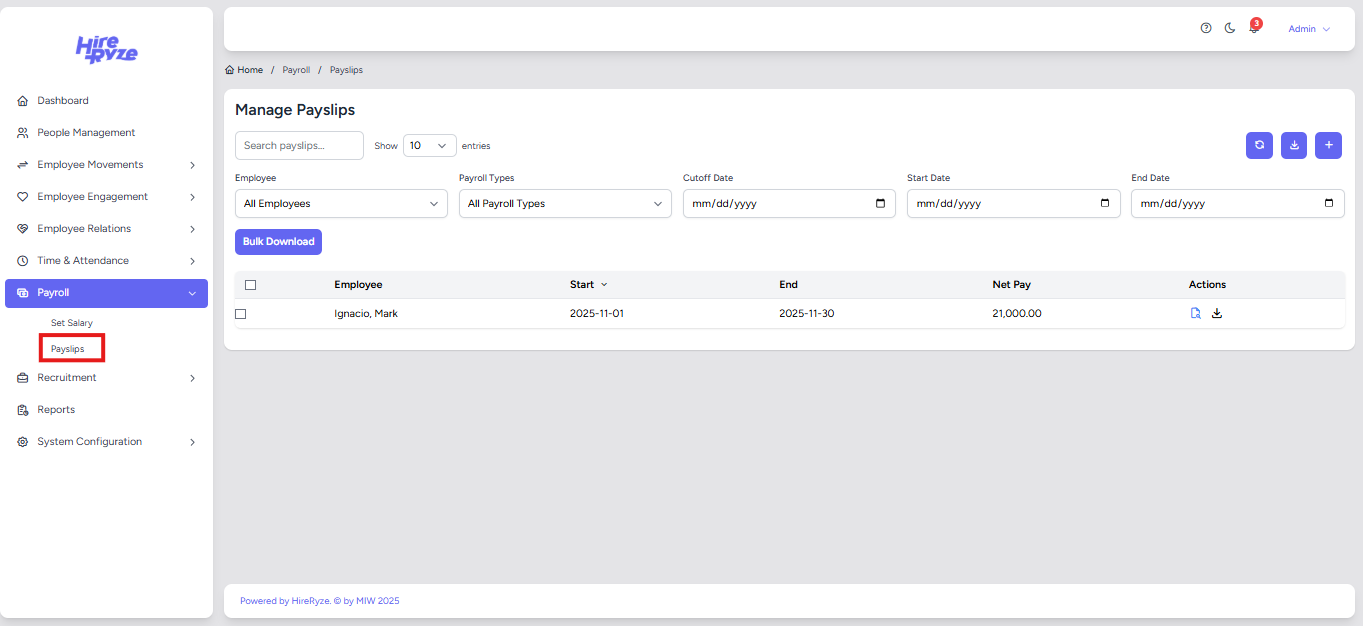The height and width of the screenshot is (626, 1363).
Task: Click the HireRyze logo
Action: (107, 49)
